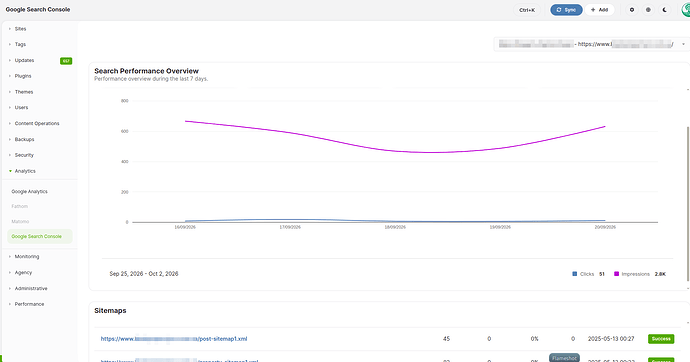Expand the Plugins menu

23,76
